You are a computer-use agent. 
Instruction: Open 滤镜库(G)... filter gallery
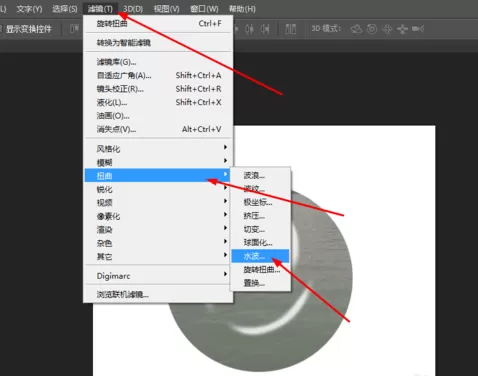[x=158, y=62]
